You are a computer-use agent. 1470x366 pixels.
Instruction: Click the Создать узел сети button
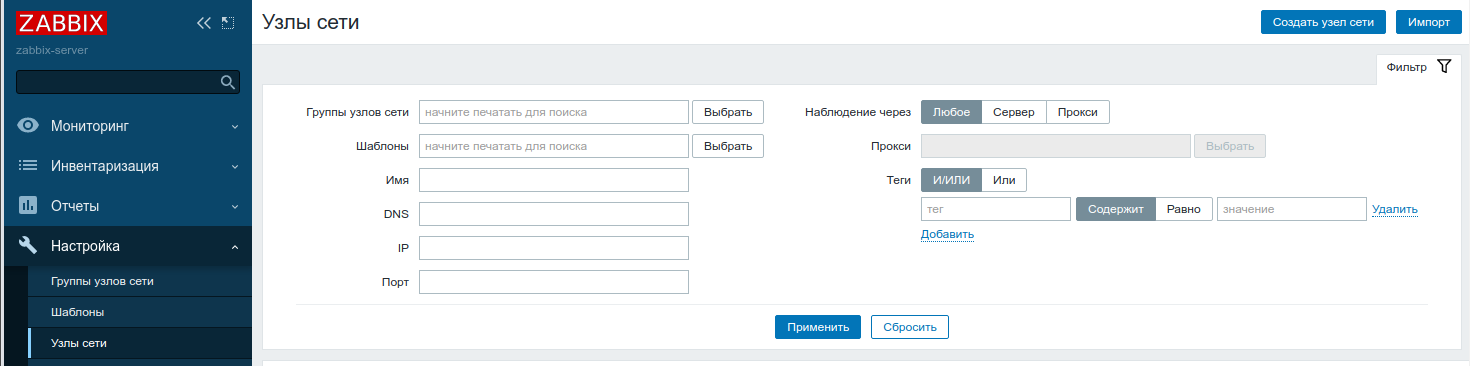(1323, 22)
